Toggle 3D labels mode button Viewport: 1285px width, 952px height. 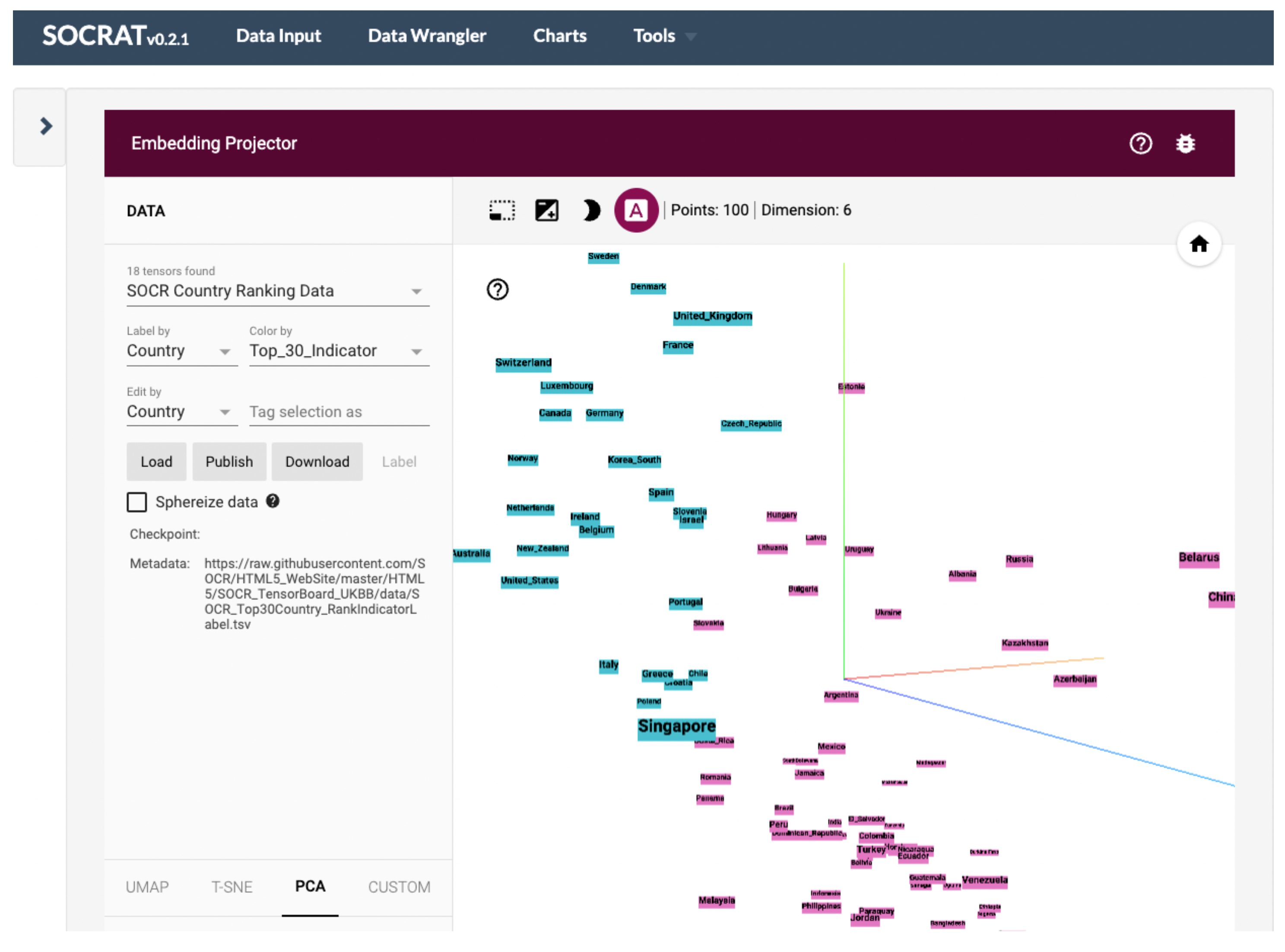[635, 210]
